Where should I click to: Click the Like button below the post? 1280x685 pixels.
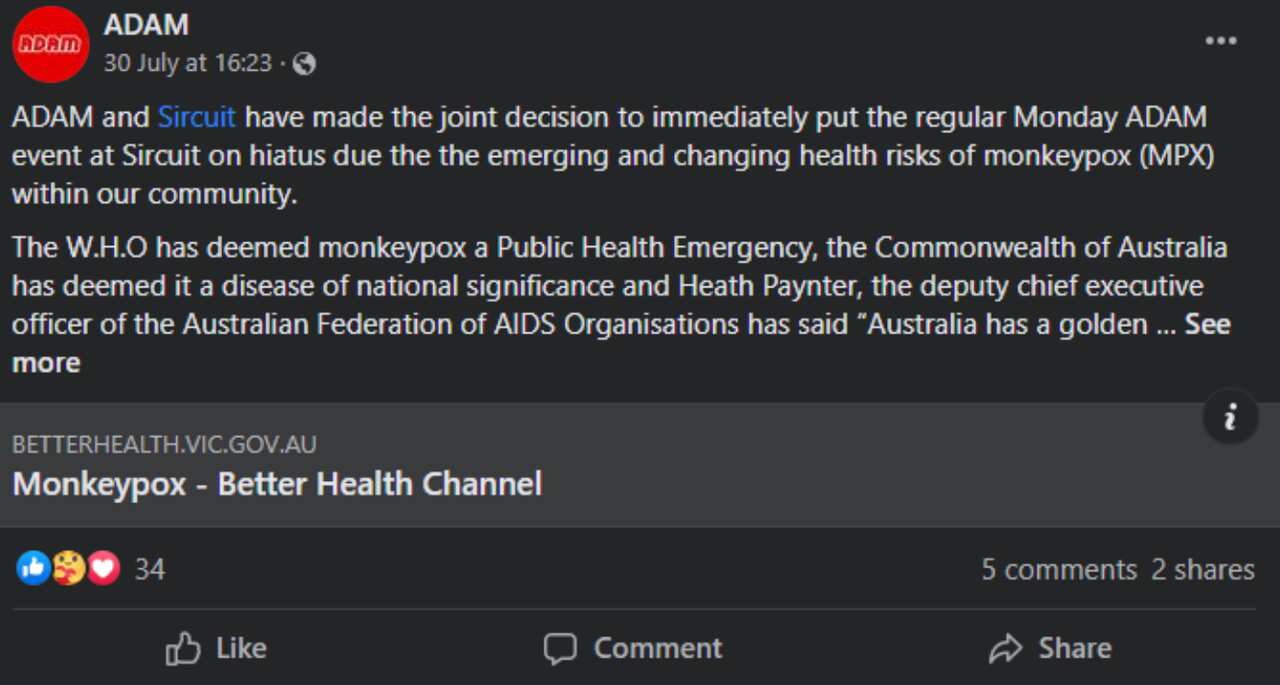pos(215,648)
